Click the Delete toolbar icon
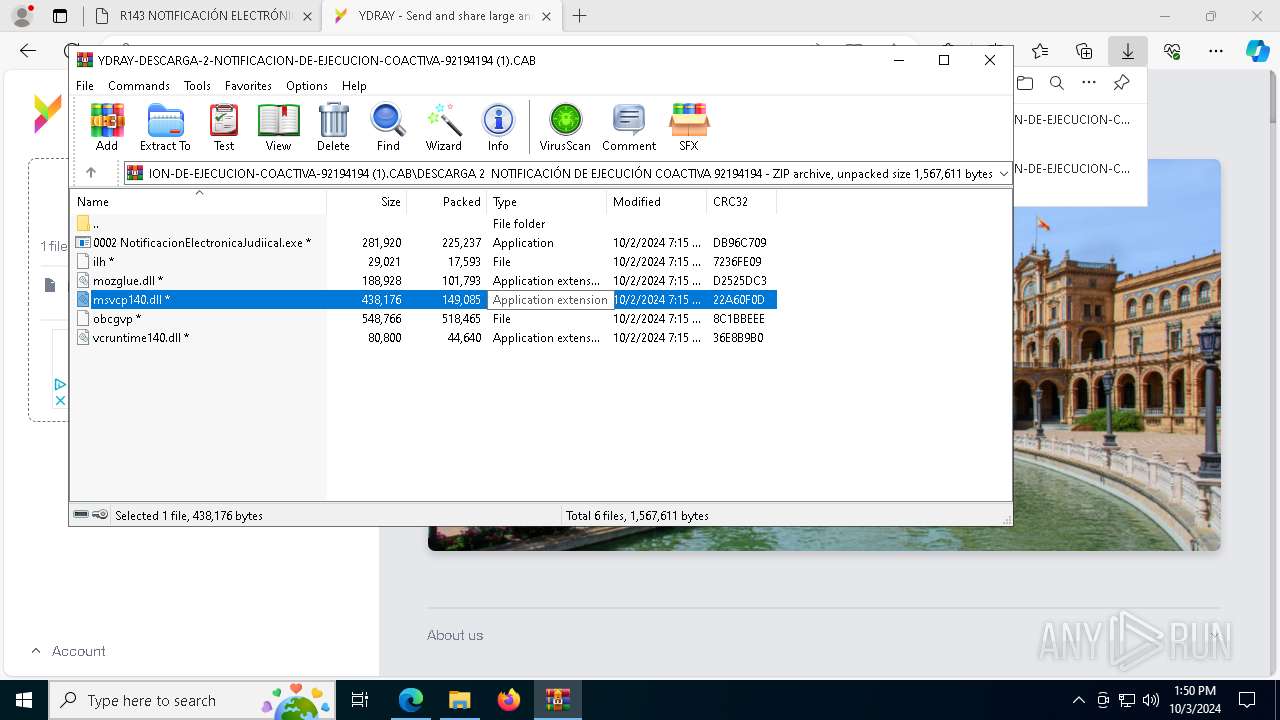Viewport: 1280px width, 720px height. click(x=333, y=127)
